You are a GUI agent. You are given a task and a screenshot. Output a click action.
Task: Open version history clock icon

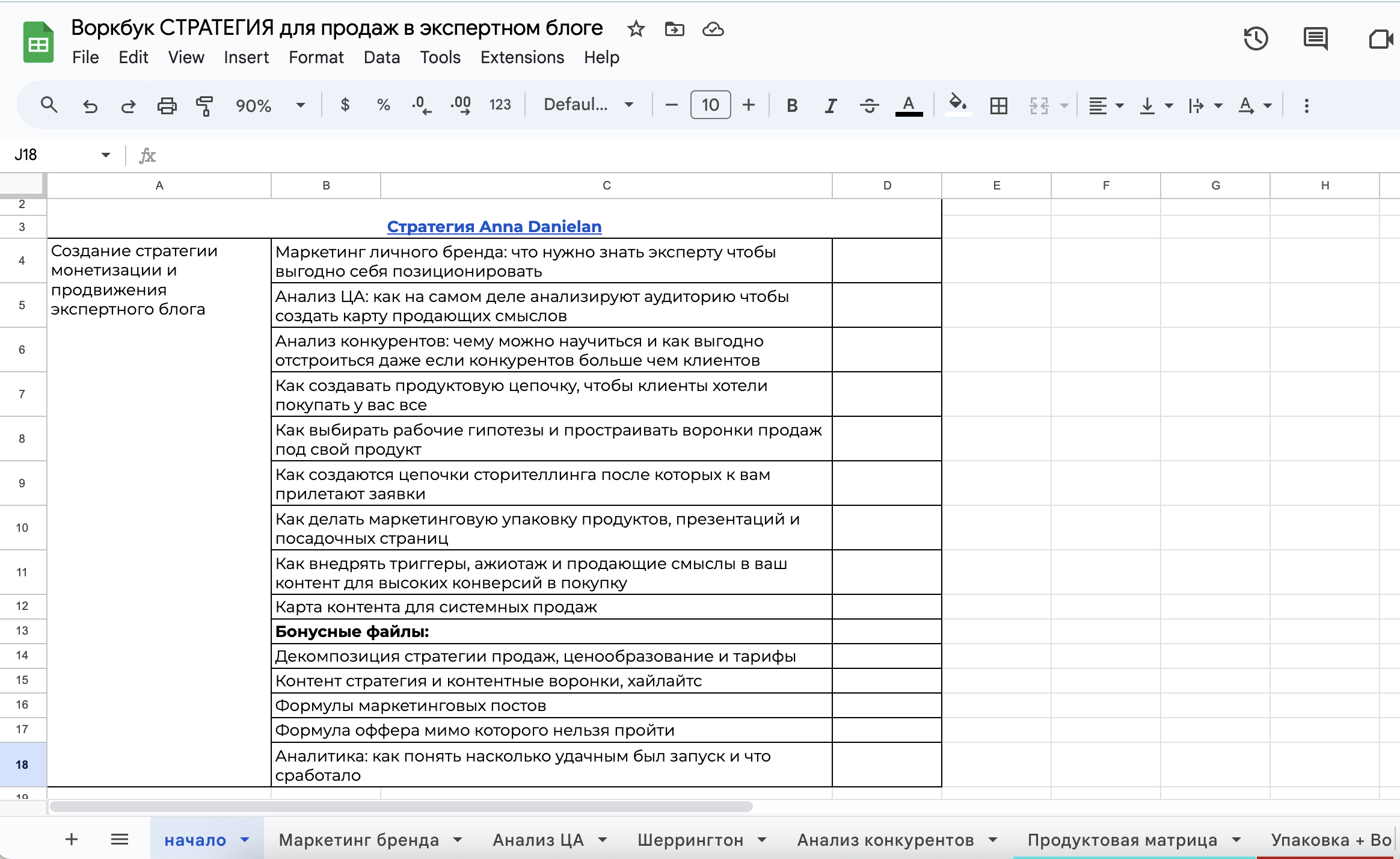[x=1256, y=39]
